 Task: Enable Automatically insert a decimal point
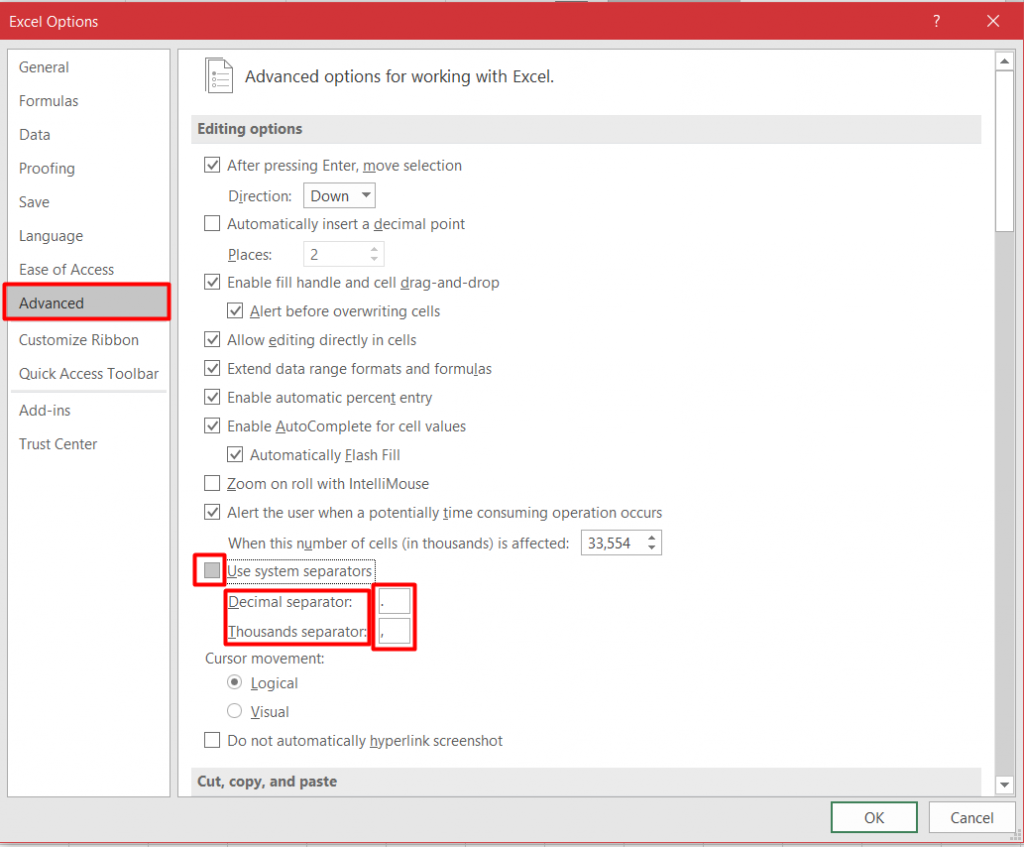212,224
